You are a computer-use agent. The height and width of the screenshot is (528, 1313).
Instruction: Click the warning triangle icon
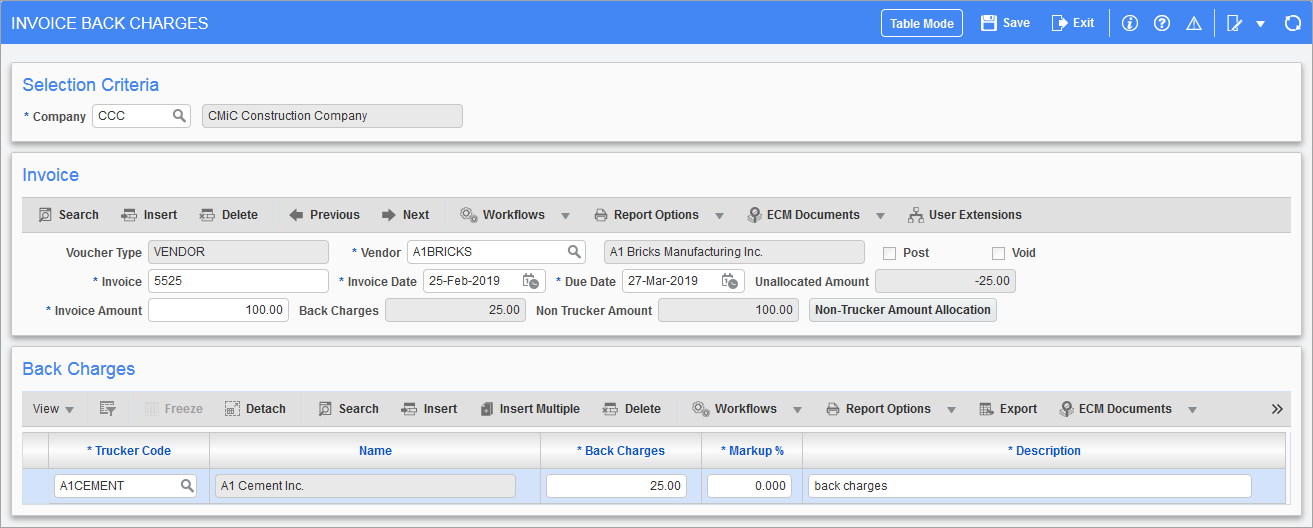pyautogui.click(x=1193, y=23)
